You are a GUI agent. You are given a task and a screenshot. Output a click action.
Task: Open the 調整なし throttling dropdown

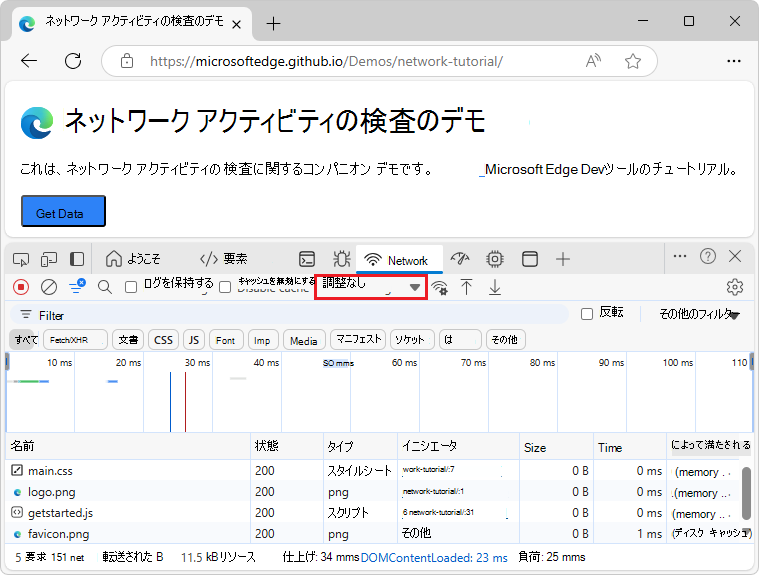(x=371, y=287)
